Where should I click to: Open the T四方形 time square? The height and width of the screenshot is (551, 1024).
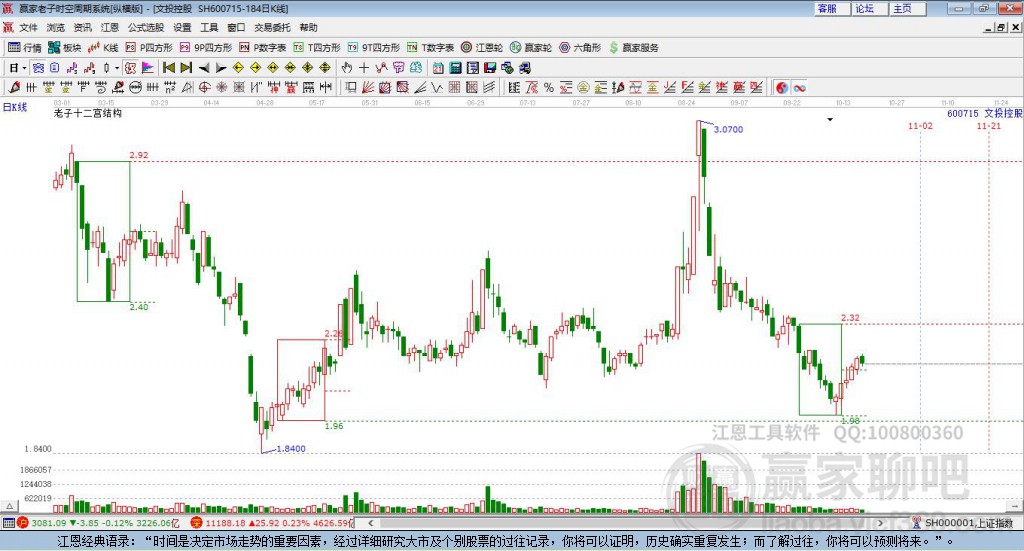click(317, 48)
